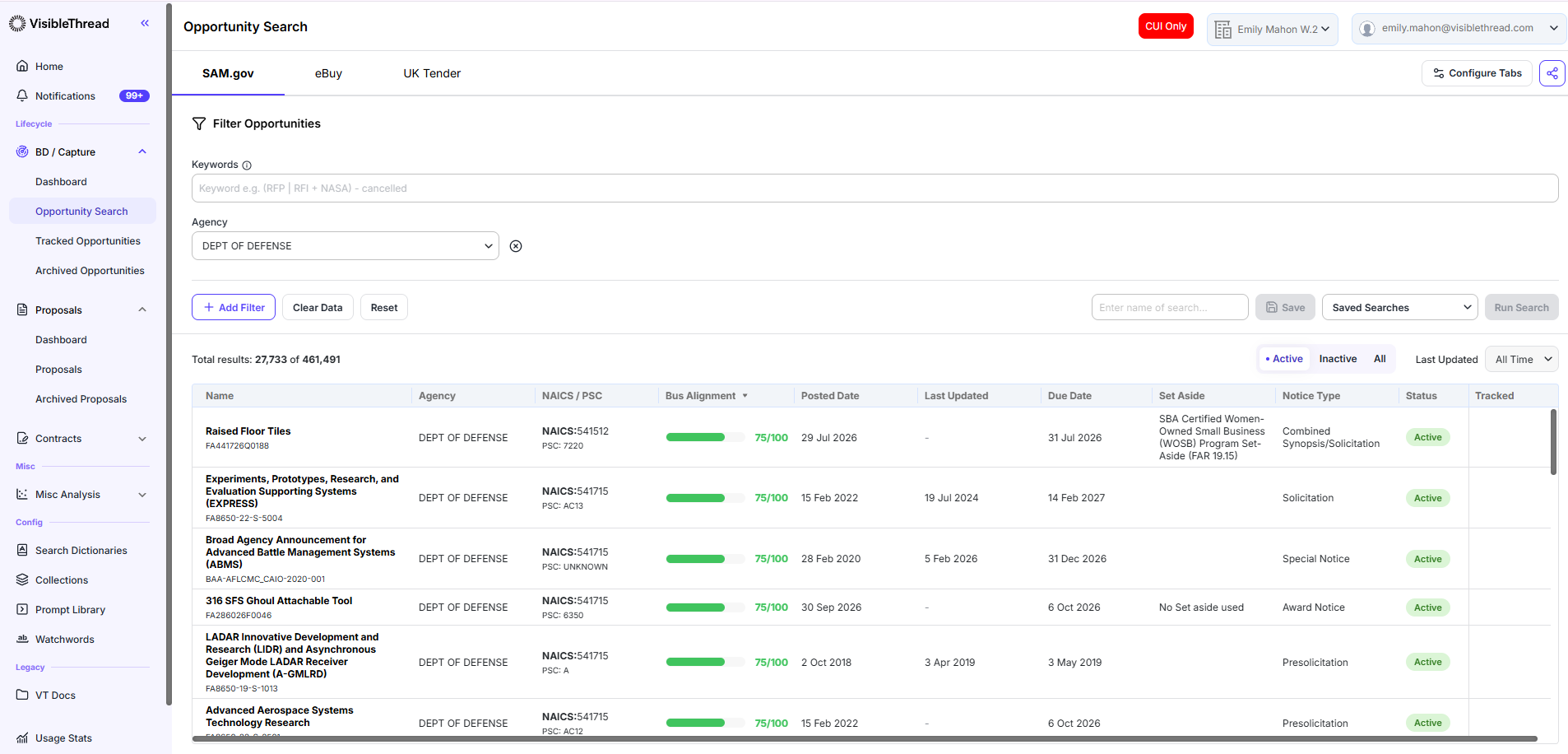Viewport: 1568px width, 754px height.
Task: Open Emily Mahon W.2 workspace dropdown
Action: (1273, 29)
